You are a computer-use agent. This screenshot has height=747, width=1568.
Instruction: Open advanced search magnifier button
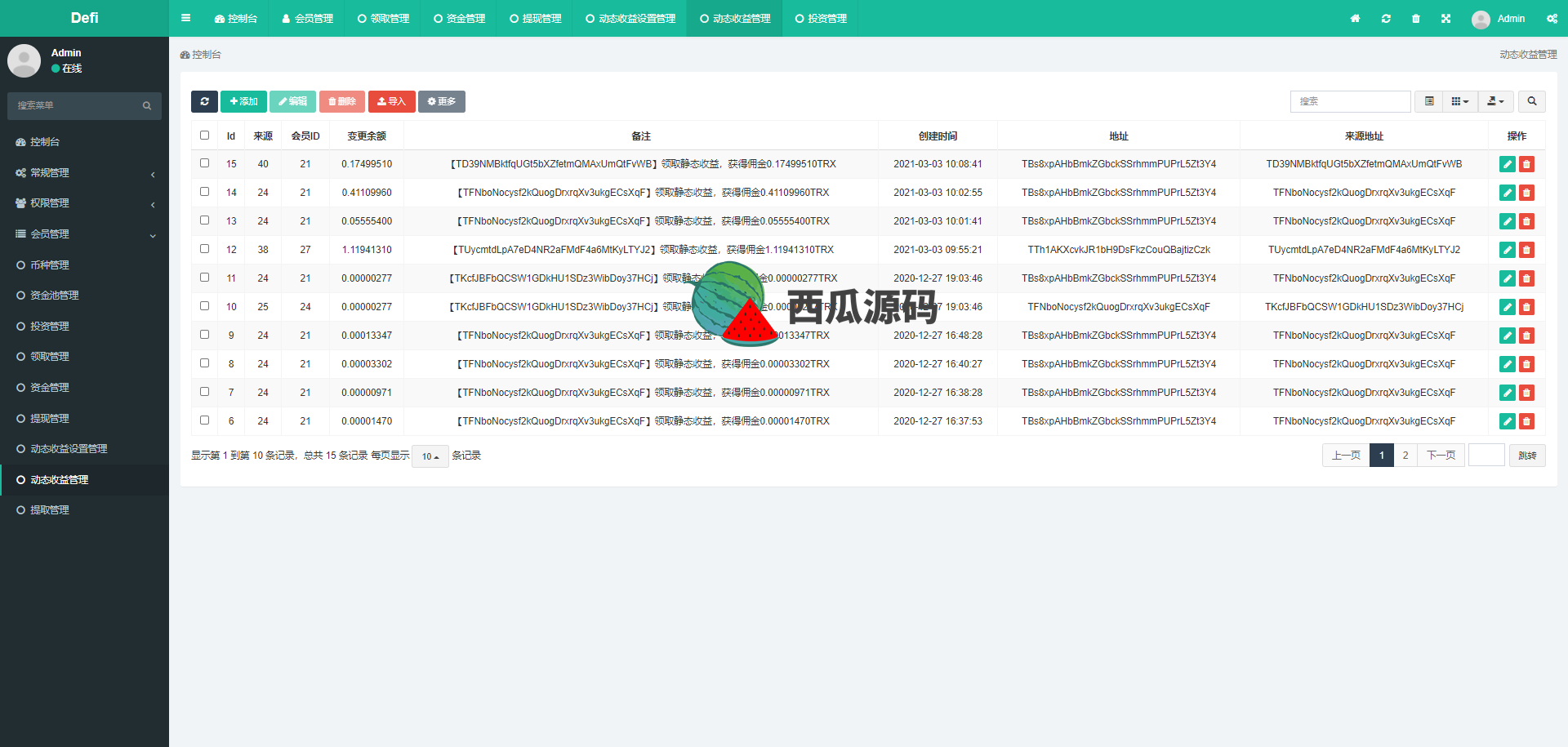click(x=1532, y=101)
